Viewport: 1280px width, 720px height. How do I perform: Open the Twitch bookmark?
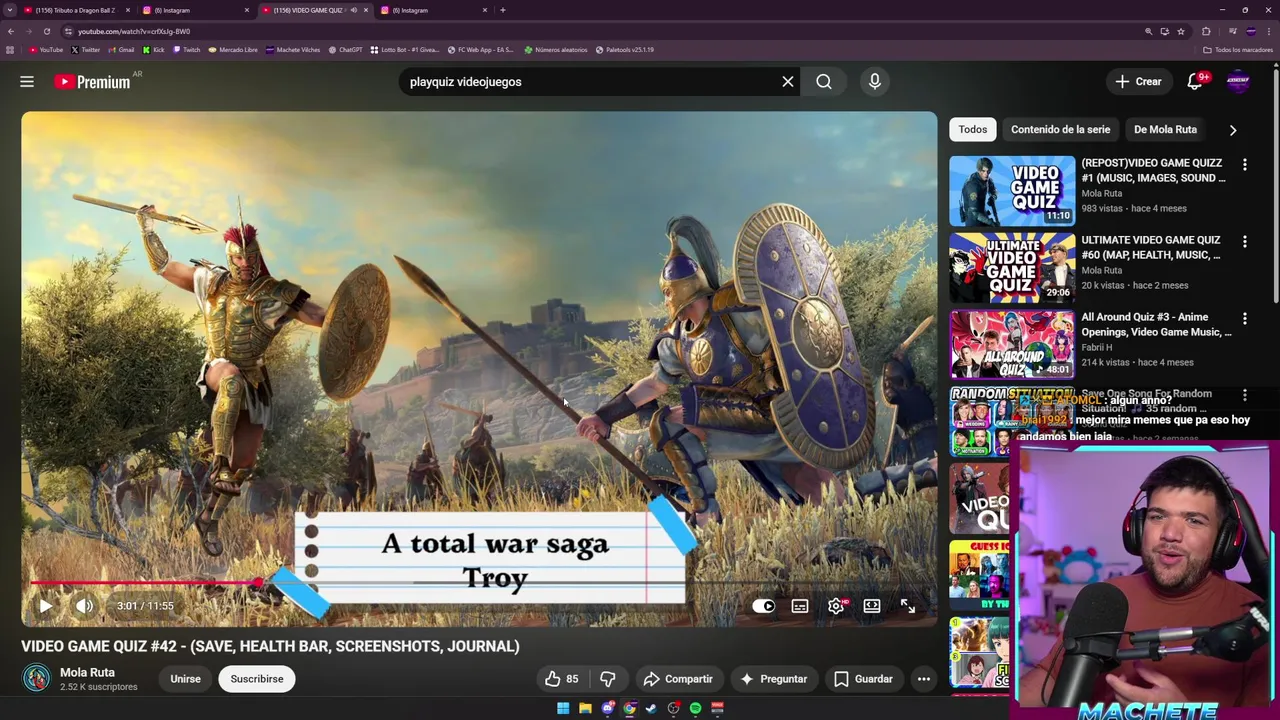(187, 49)
